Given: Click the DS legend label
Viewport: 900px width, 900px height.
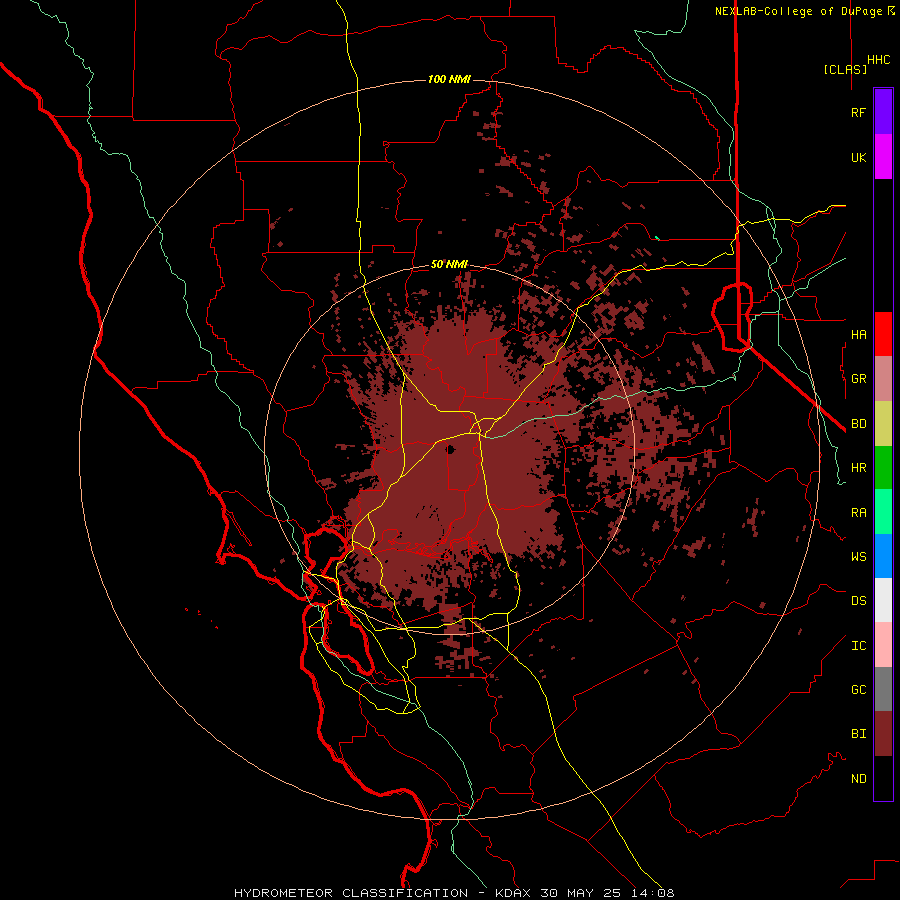Looking at the screenshot, I should click(x=858, y=600).
